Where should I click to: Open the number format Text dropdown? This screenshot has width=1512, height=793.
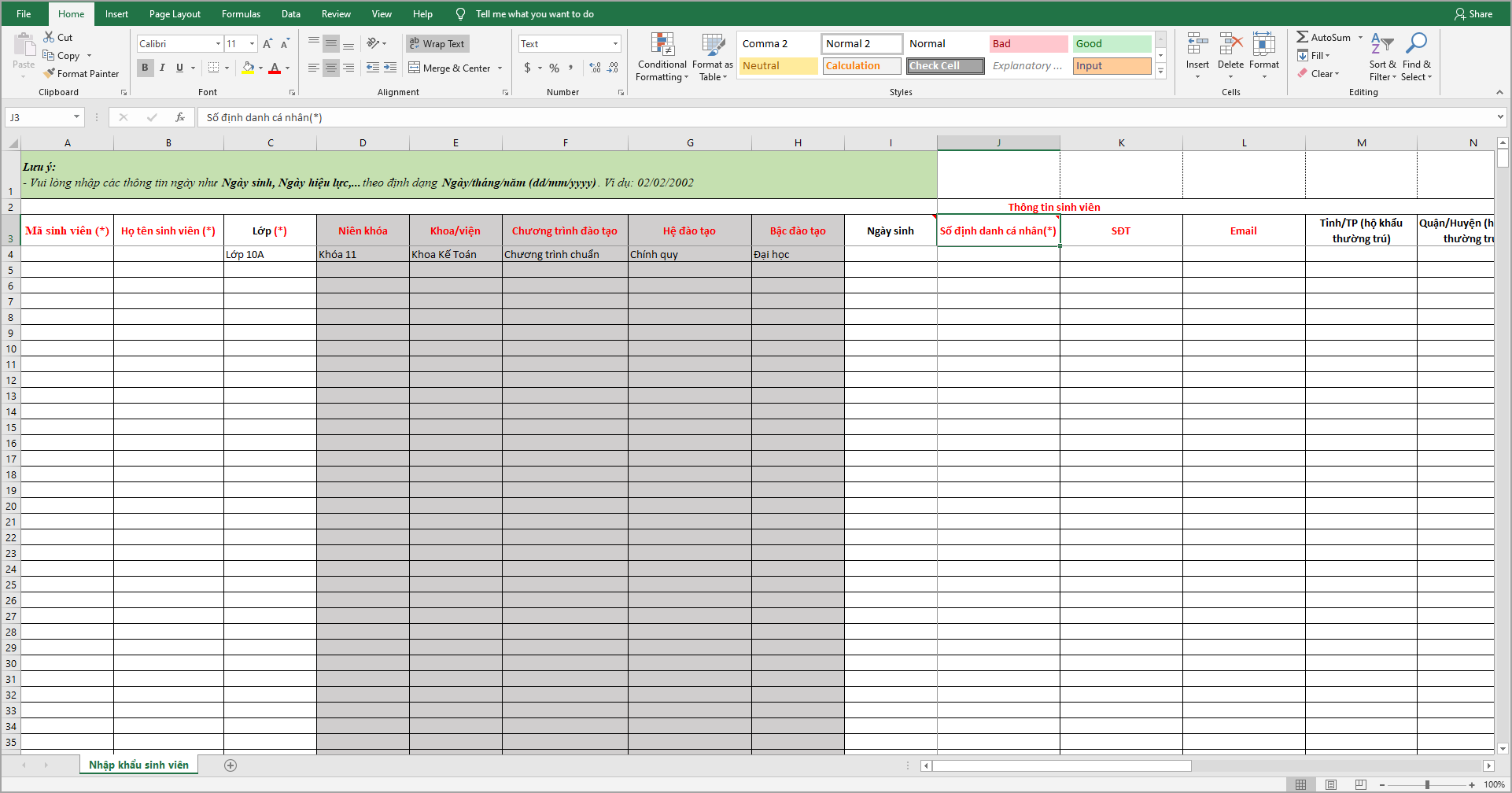615,44
